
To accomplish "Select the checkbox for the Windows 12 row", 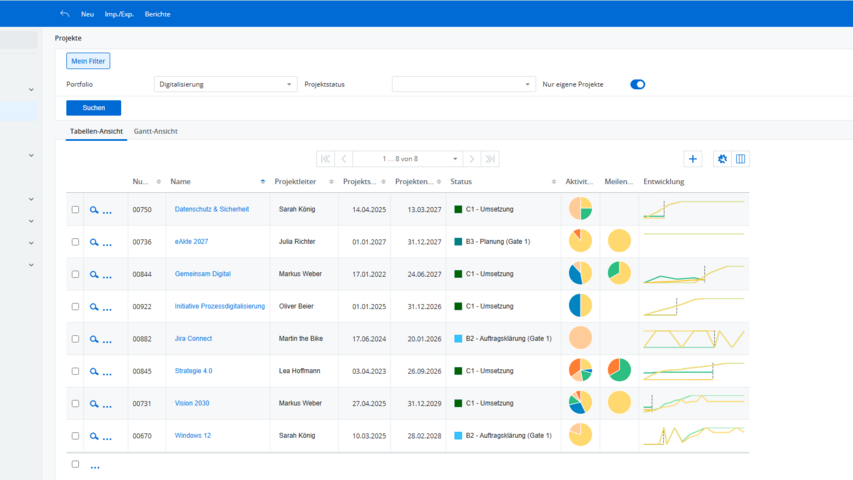I will pyautogui.click(x=75, y=436).
